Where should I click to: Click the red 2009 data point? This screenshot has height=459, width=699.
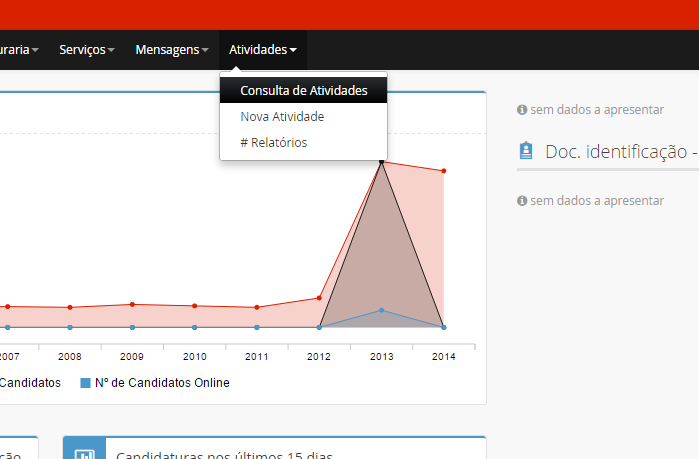tap(132, 304)
